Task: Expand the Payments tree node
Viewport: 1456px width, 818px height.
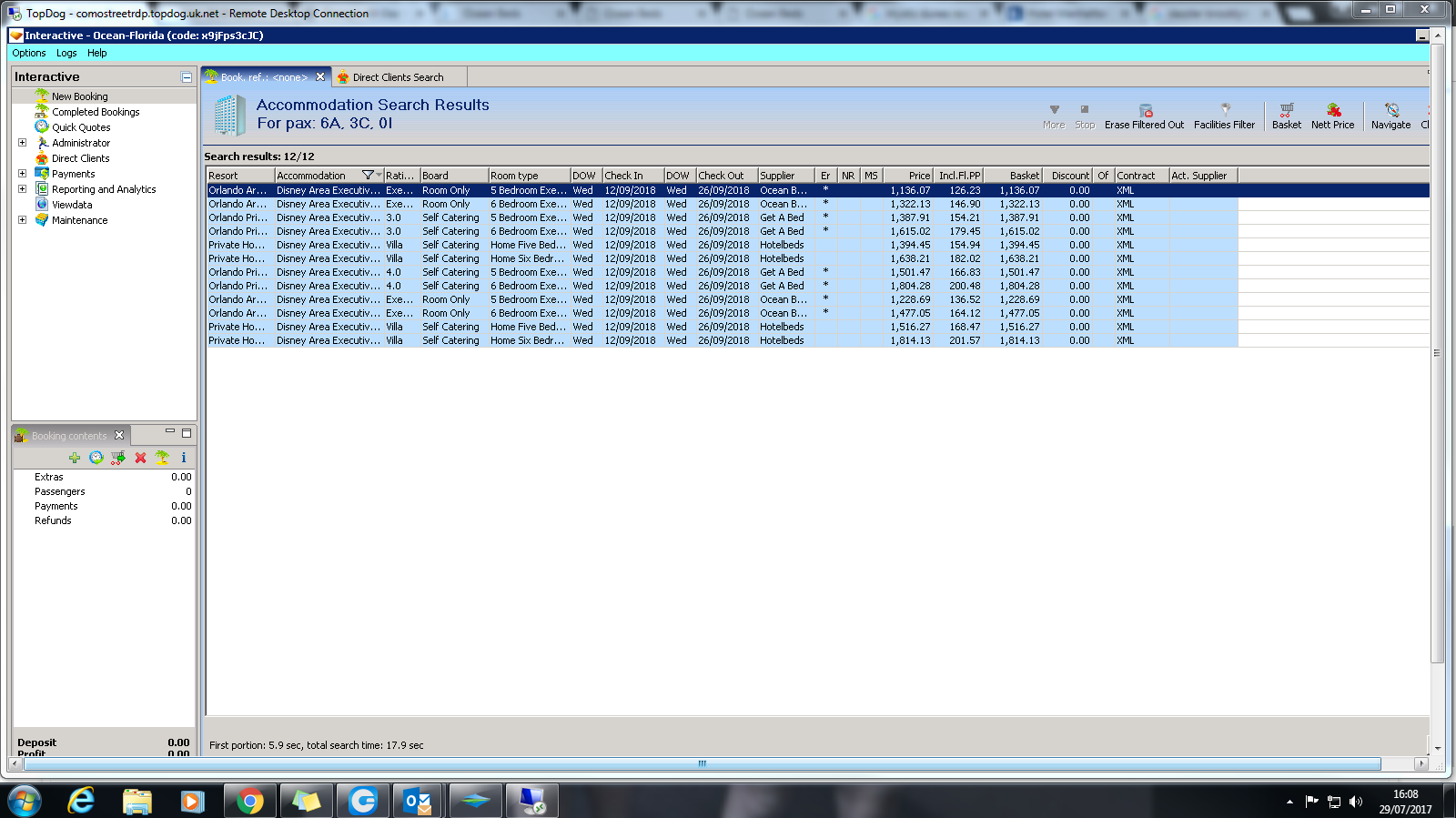Action: click(23, 174)
